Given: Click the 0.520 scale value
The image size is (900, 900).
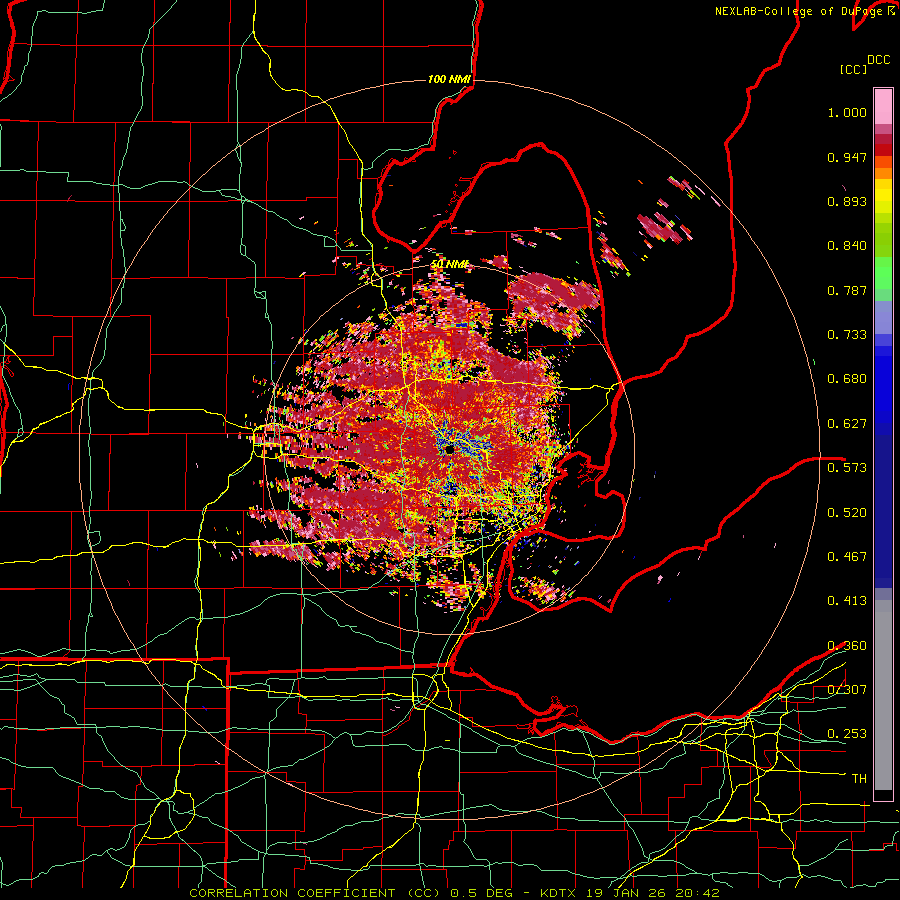Looking at the screenshot, I should [847, 513].
